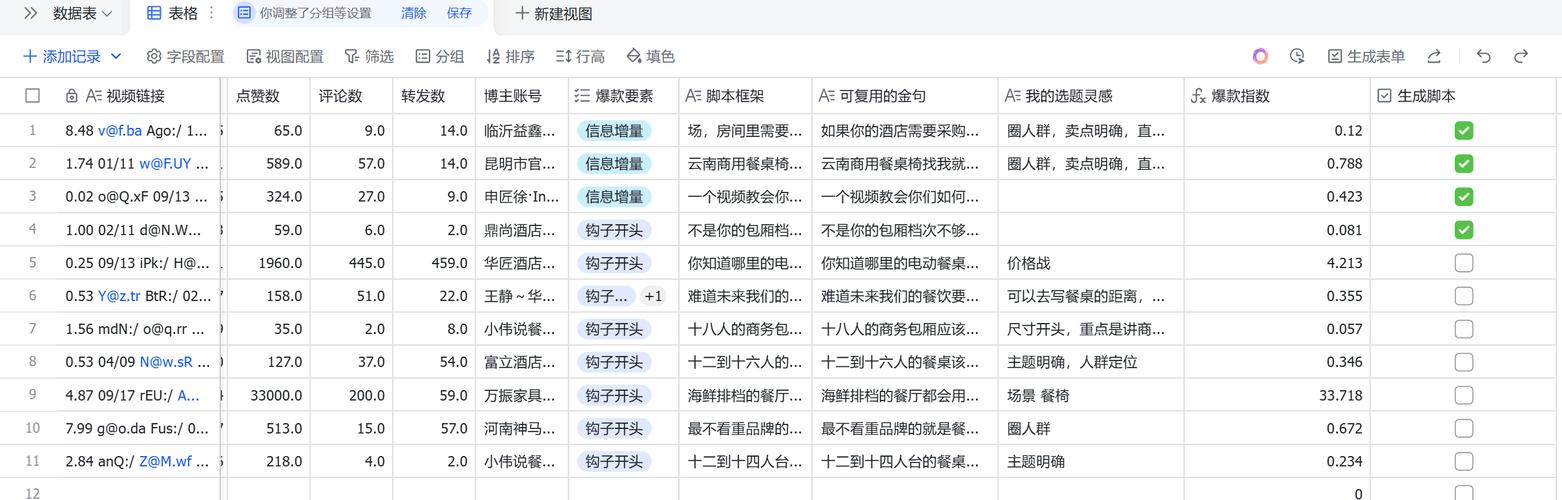Open the 填色 color fill option
Viewport: 1562px width, 500px height.
point(650,57)
